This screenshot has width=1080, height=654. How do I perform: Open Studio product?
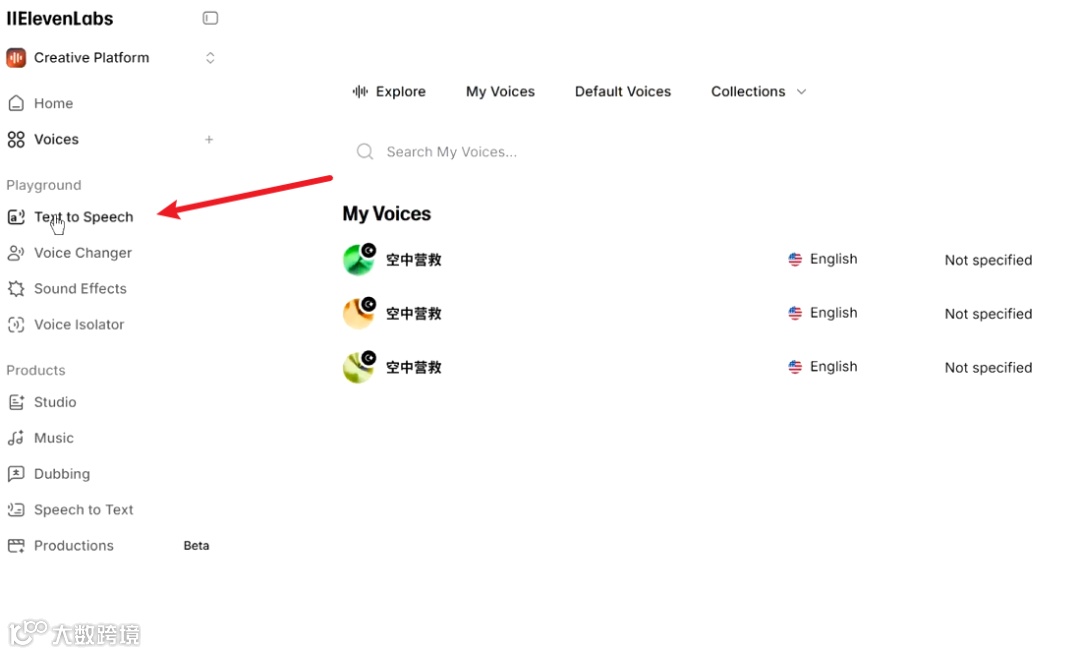(55, 403)
